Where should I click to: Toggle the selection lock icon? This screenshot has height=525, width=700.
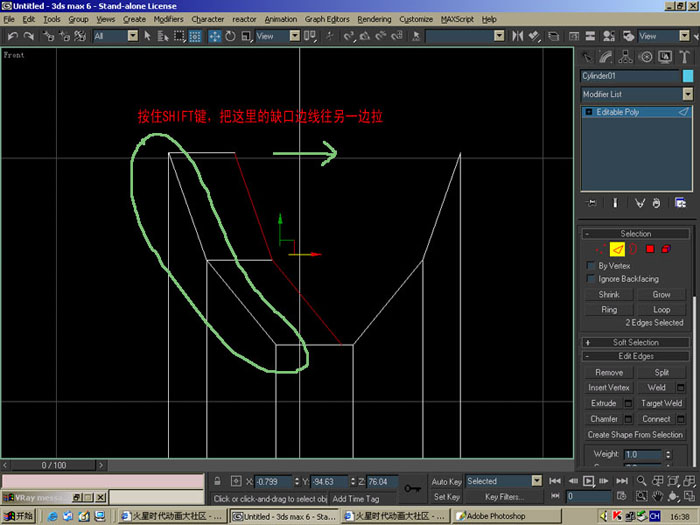click(217, 481)
